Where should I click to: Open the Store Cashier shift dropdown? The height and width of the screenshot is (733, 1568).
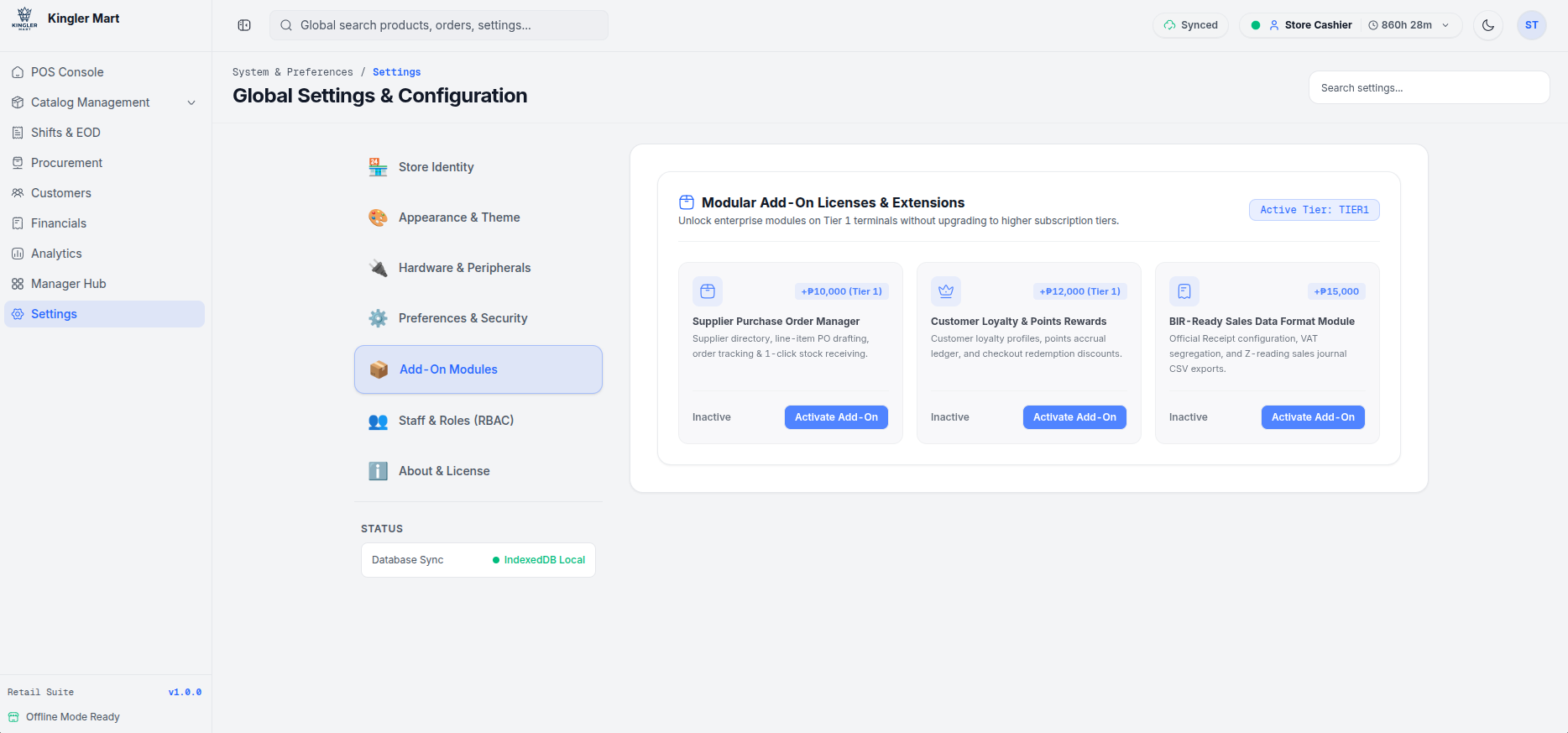coord(1351,25)
